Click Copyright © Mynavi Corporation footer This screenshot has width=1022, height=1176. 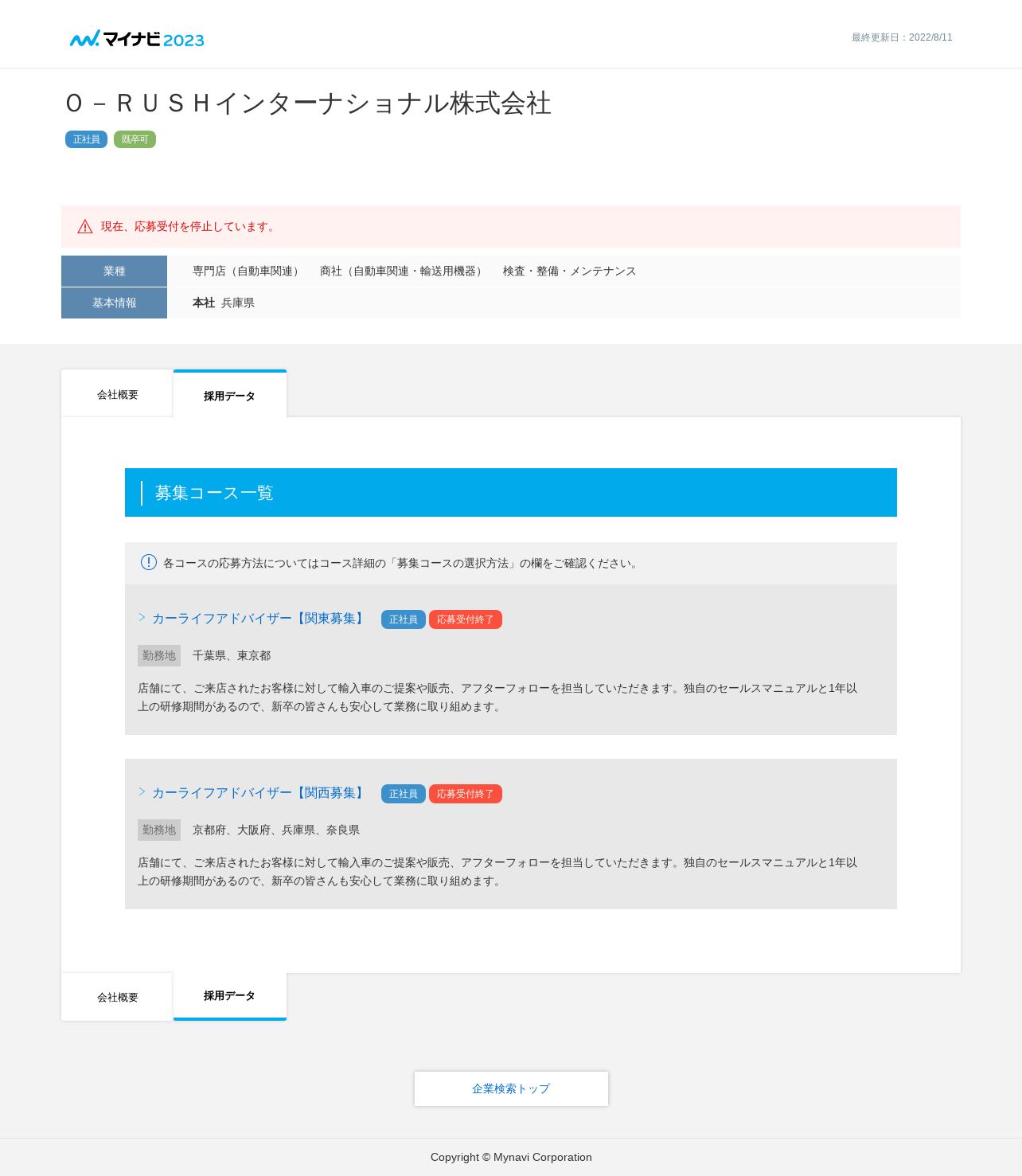click(x=511, y=1157)
